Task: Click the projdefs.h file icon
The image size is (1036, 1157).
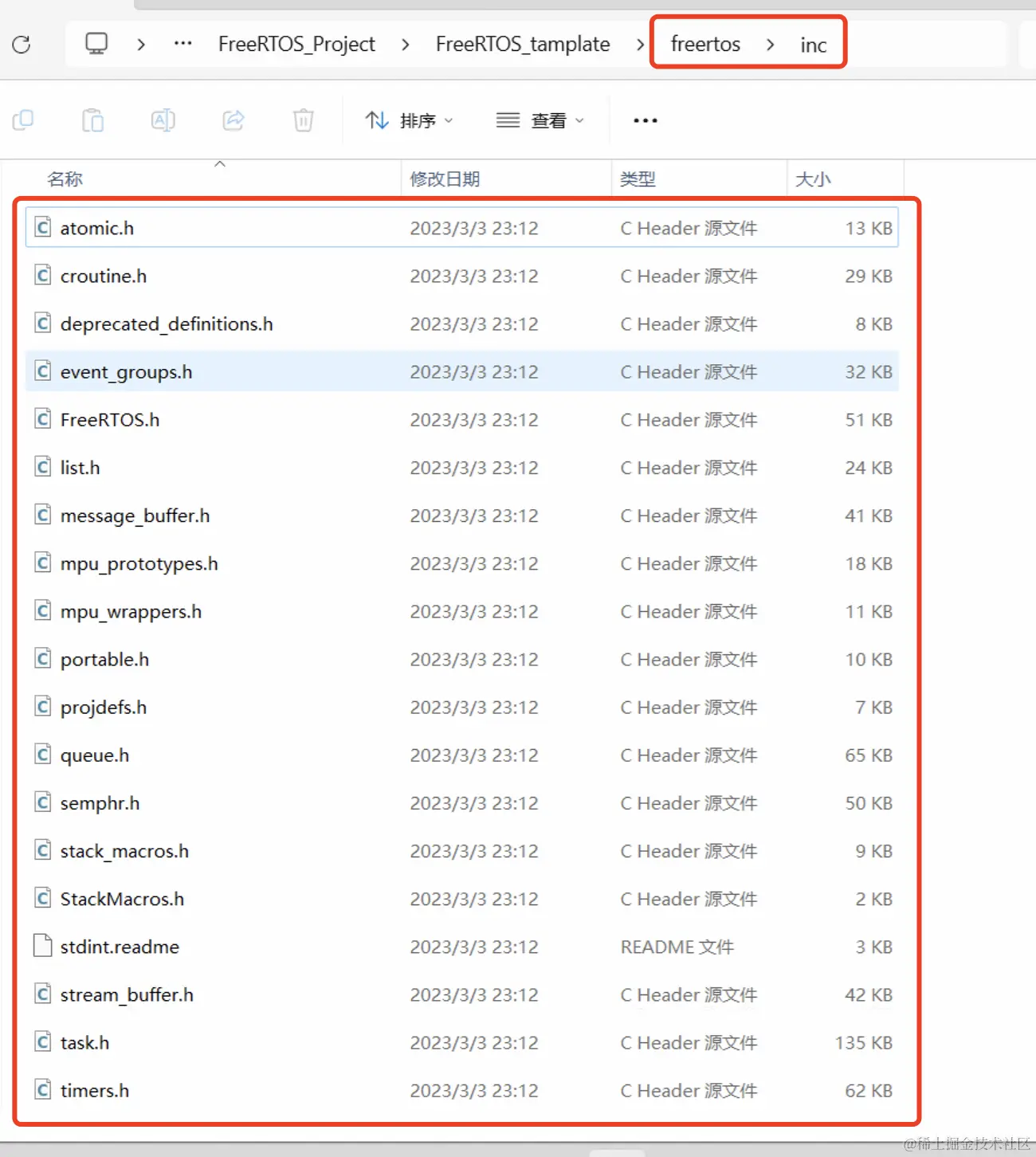Action: click(43, 706)
